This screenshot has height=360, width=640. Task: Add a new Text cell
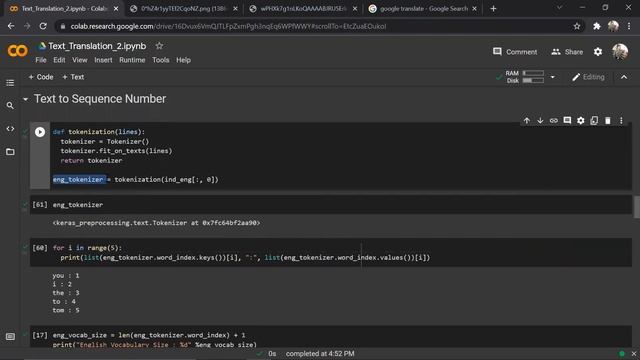point(73,77)
